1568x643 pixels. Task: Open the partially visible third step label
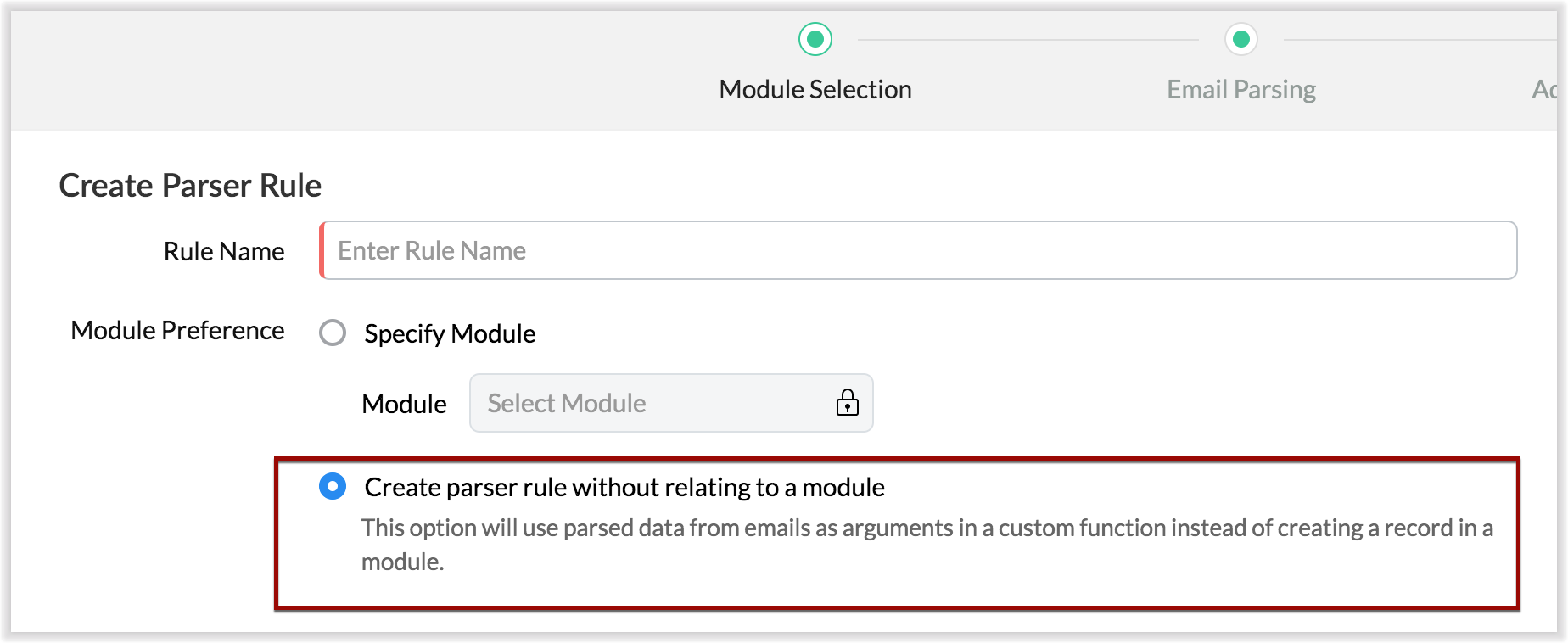(x=1544, y=89)
